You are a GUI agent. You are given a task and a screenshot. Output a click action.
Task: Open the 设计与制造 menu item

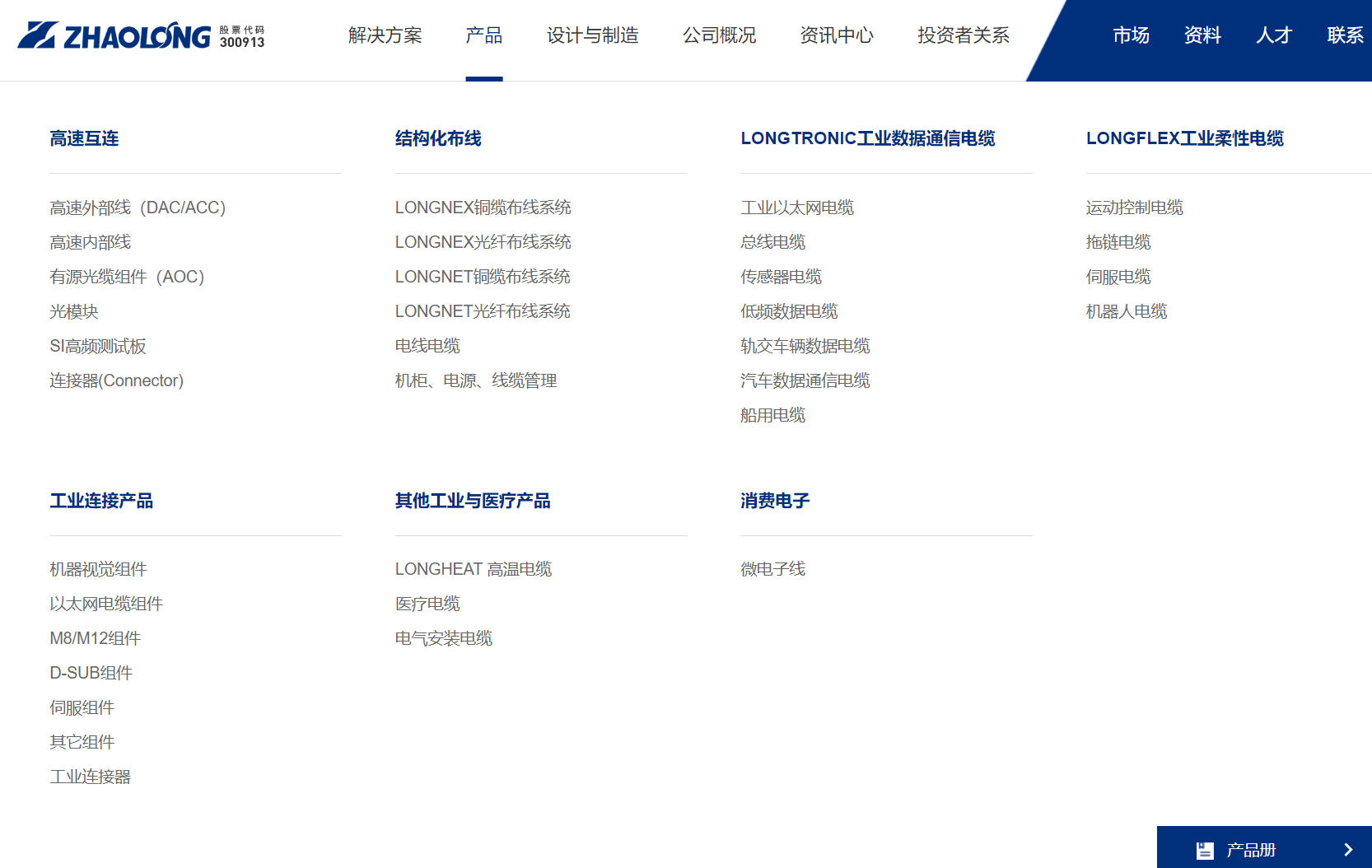coord(592,35)
